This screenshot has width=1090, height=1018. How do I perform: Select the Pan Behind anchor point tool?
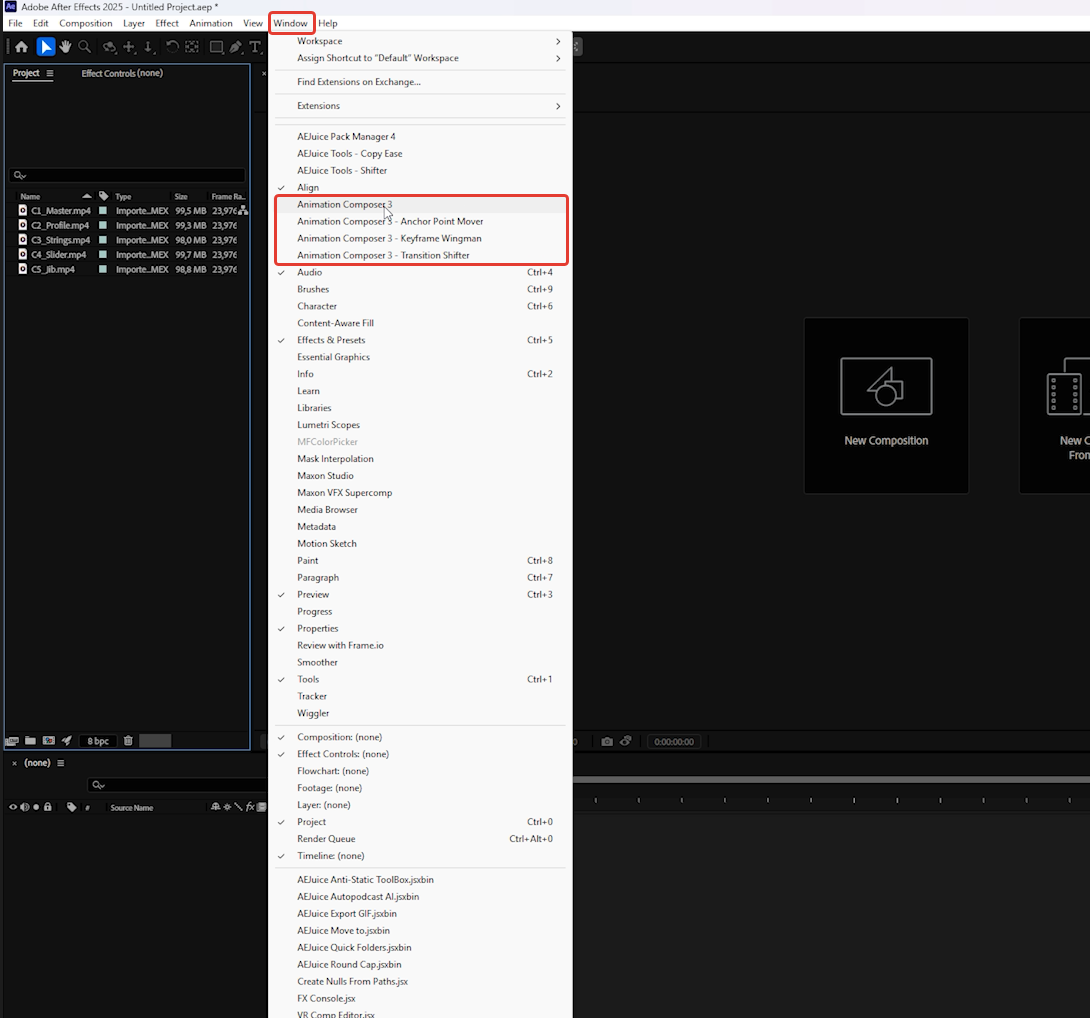coord(192,47)
